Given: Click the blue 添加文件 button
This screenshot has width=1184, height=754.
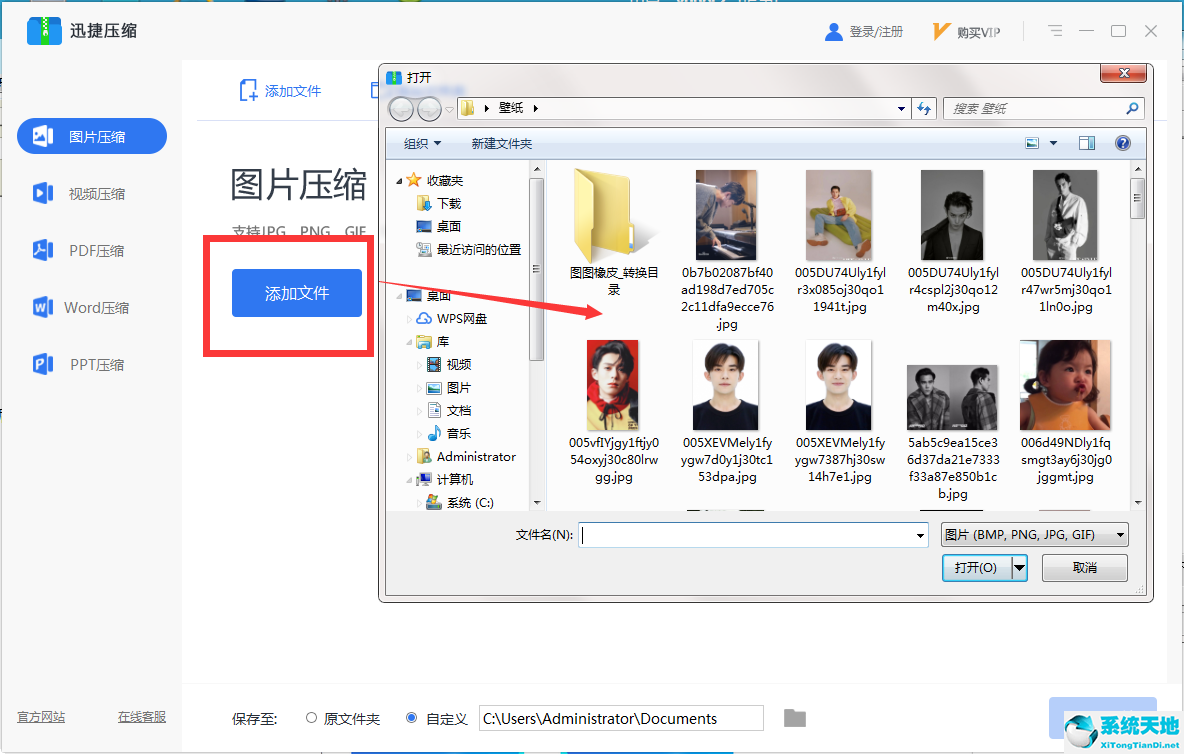Looking at the screenshot, I should [x=297, y=293].
